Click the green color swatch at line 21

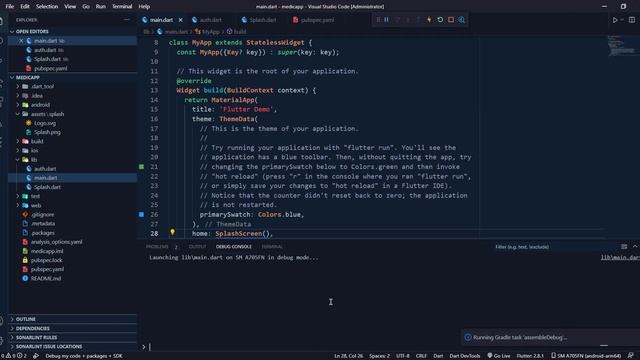141,167
